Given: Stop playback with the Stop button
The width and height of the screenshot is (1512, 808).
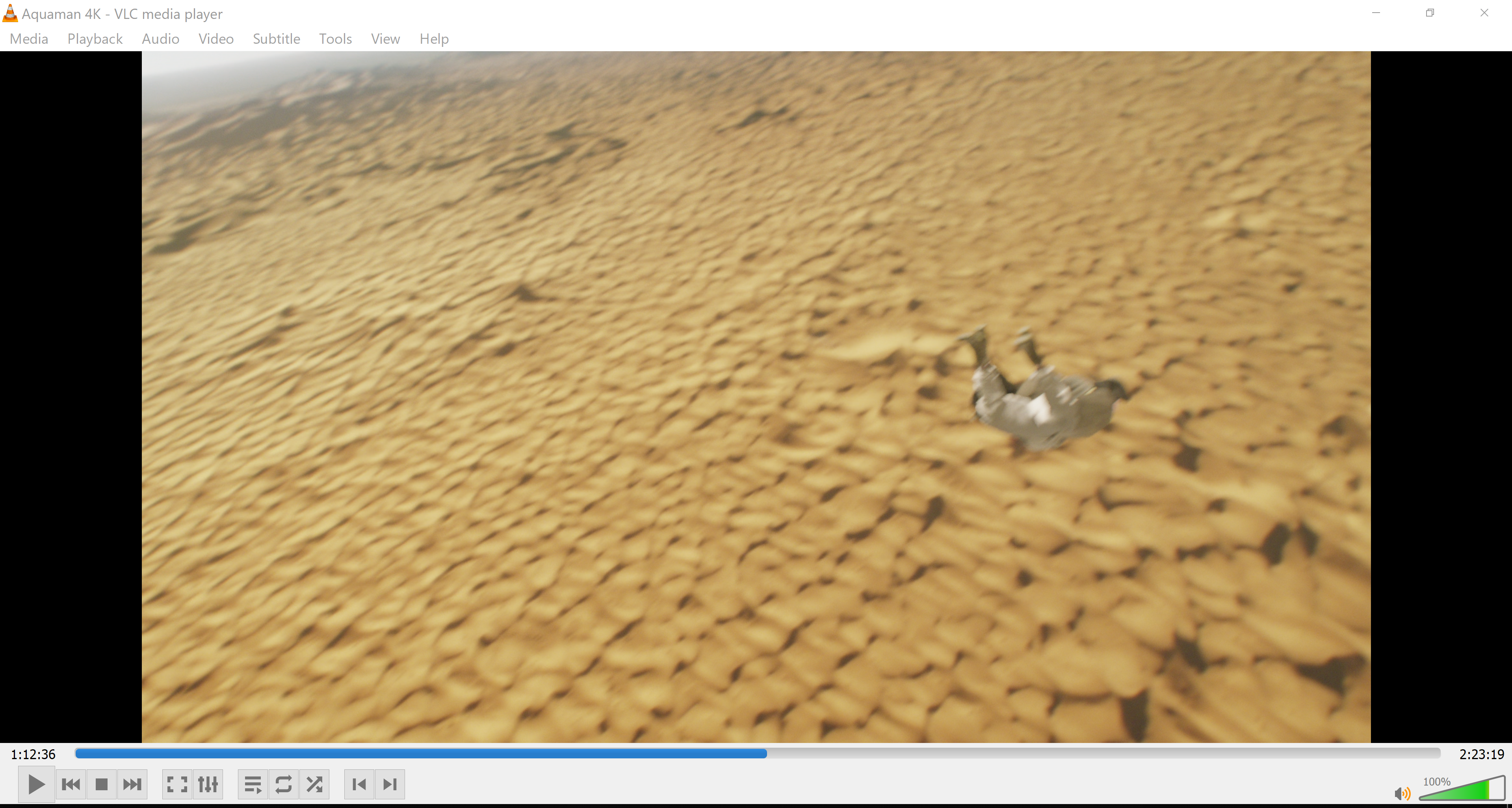Looking at the screenshot, I should point(102,784).
